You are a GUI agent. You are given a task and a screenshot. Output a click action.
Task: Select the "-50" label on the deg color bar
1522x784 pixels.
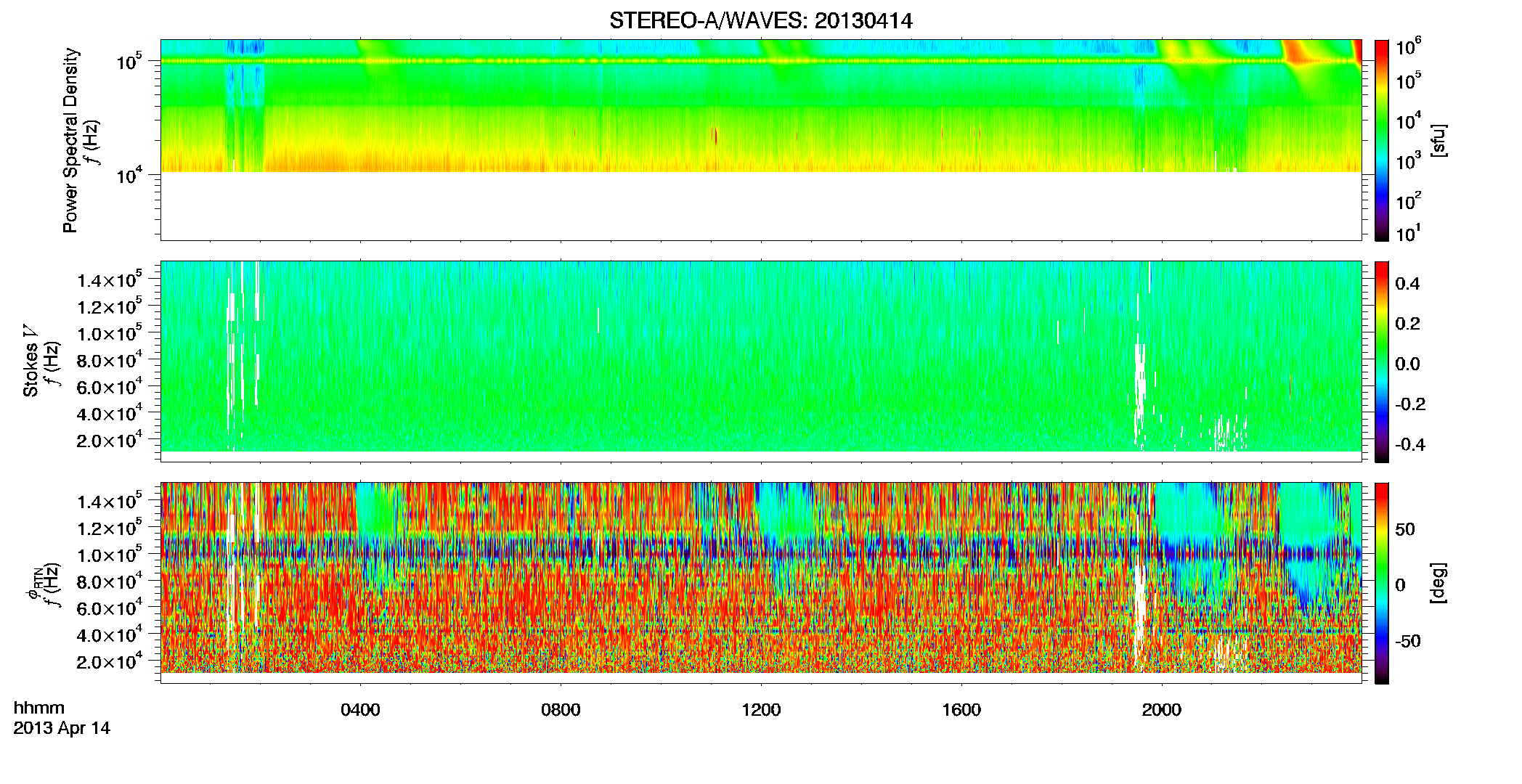[x=1408, y=642]
